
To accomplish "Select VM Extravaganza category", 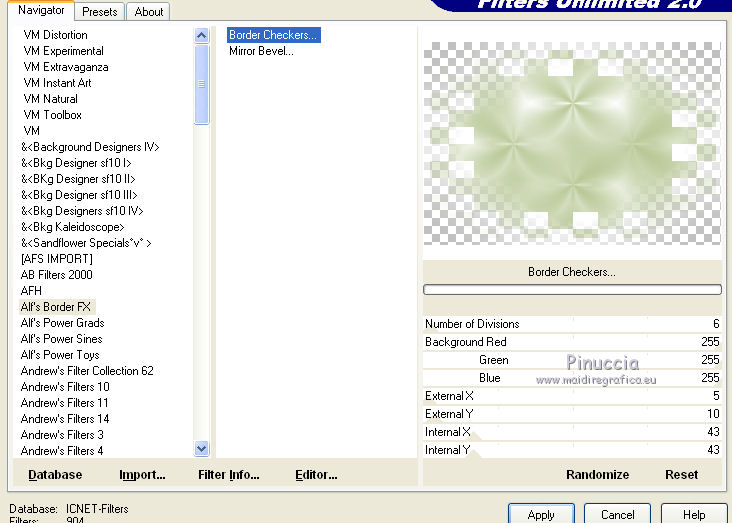I will pyautogui.click(x=65, y=67).
